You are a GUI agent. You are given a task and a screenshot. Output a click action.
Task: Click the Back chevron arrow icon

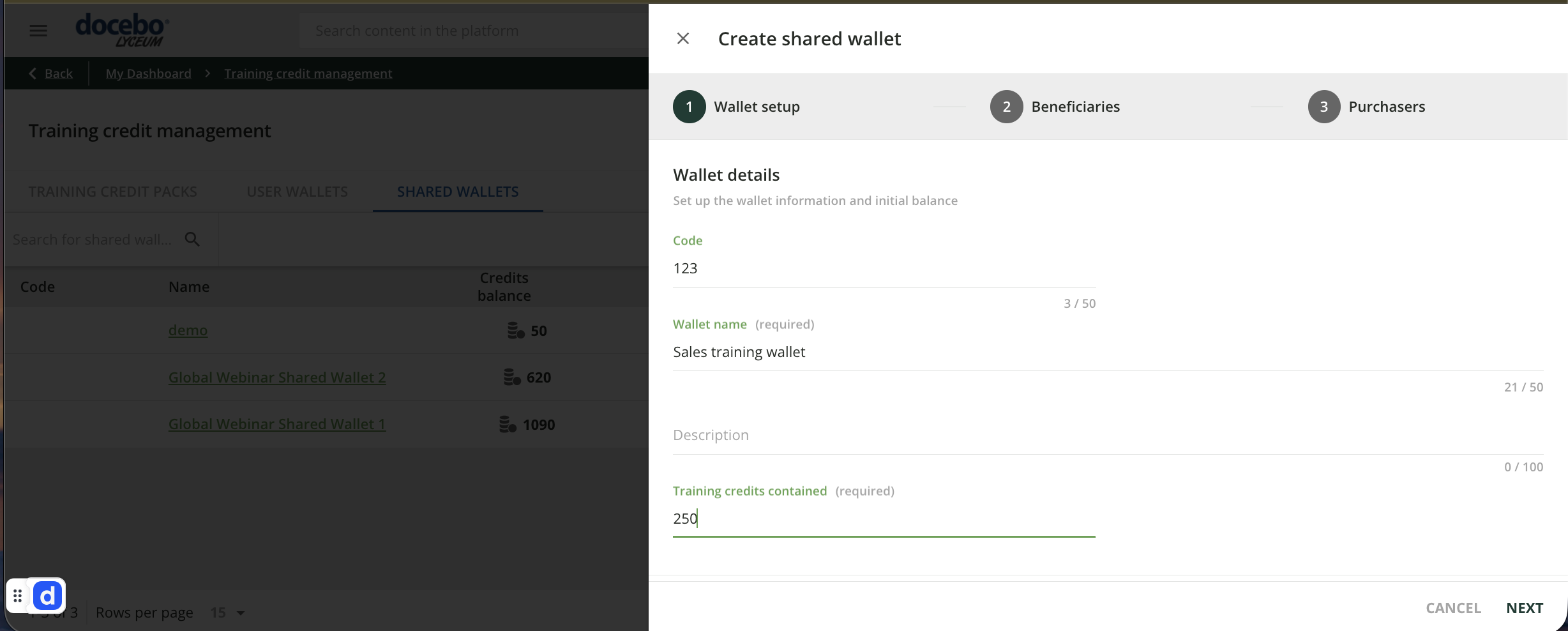(32, 73)
